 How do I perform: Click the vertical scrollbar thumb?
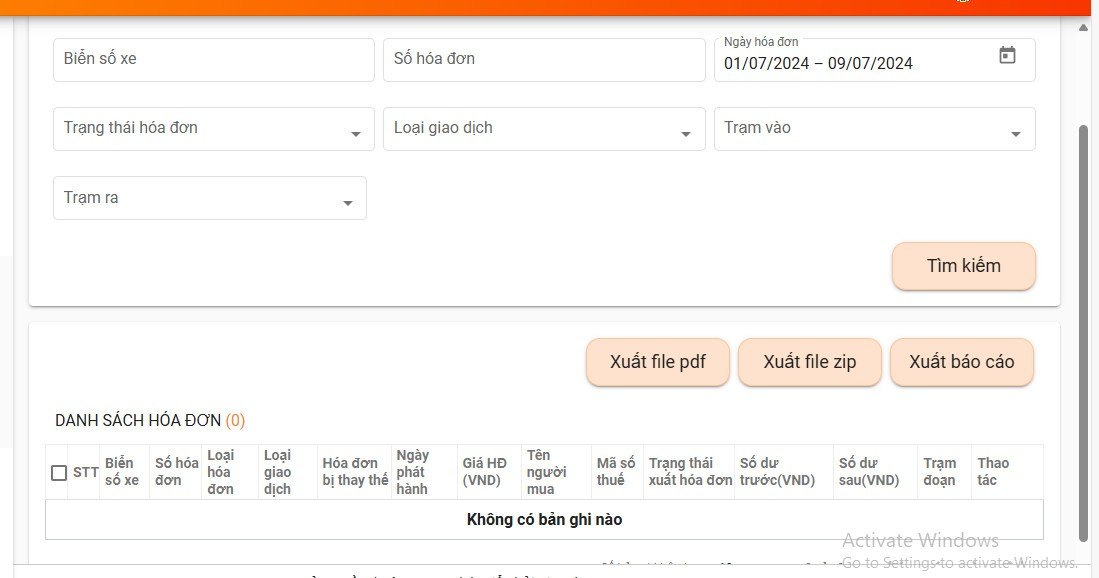(x=1083, y=330)
